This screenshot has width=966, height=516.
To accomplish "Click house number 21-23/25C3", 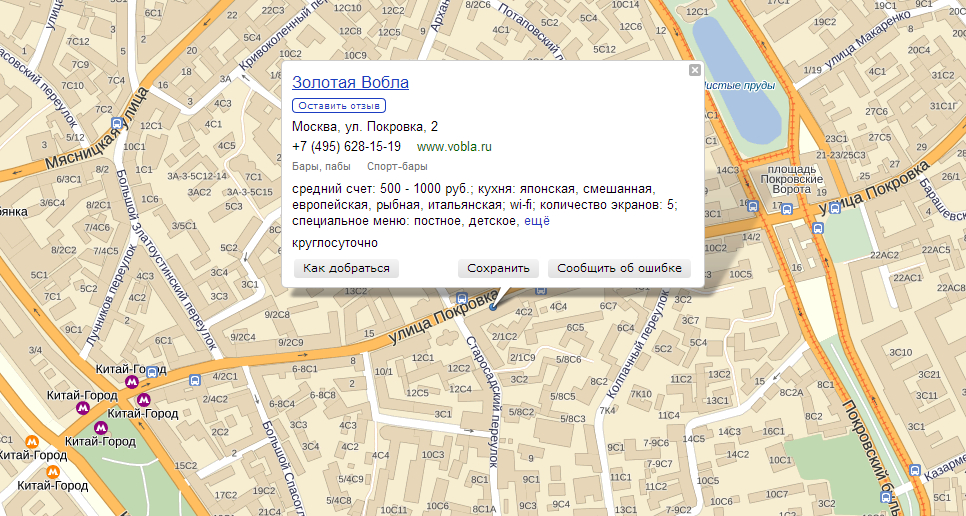I will click(x=842, y=155).
